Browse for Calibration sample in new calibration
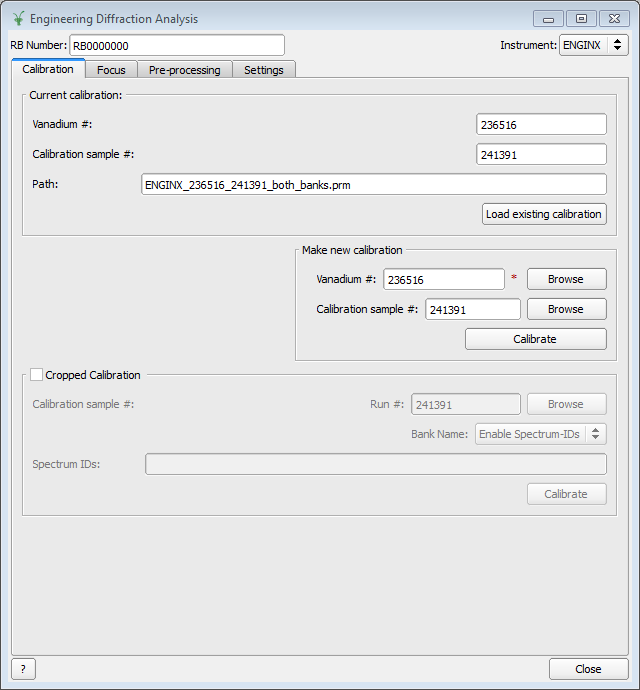This screenshot has width=640, height=690. point(565,309)
